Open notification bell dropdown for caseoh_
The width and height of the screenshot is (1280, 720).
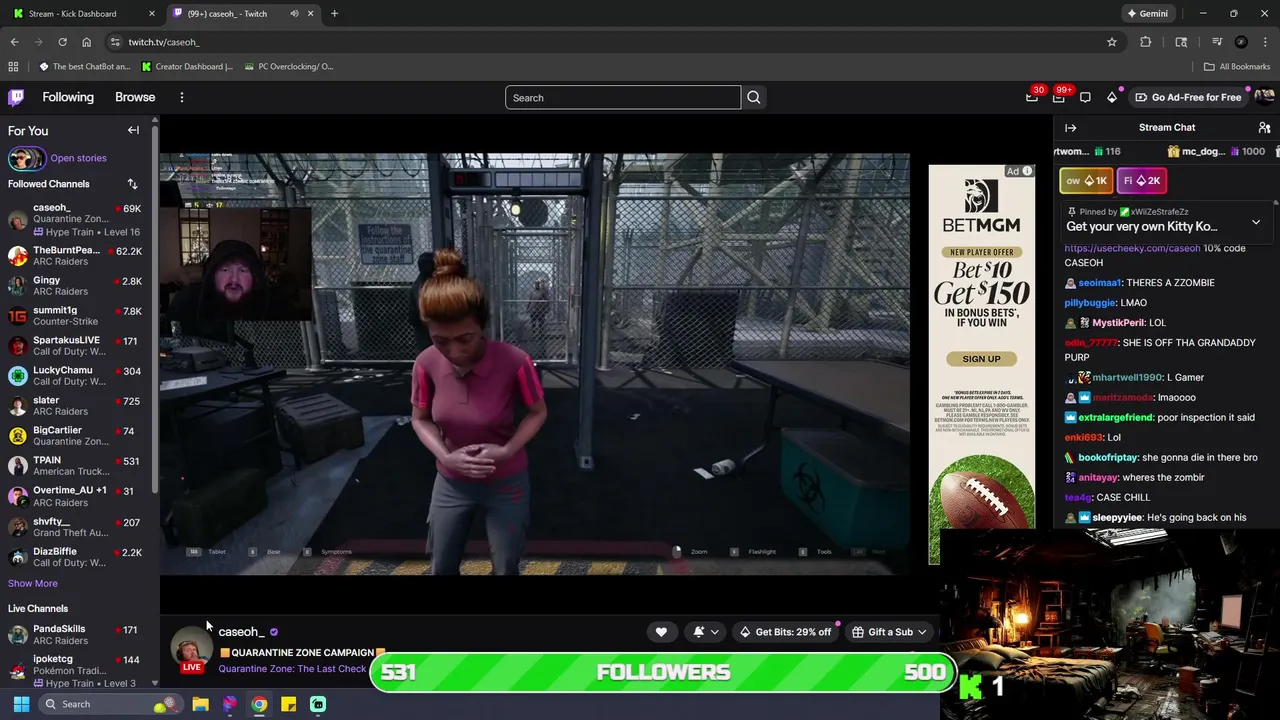pos(705,632)
